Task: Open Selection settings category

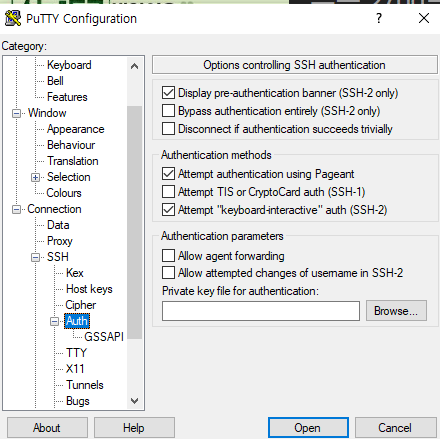Action: coord(69,177)
